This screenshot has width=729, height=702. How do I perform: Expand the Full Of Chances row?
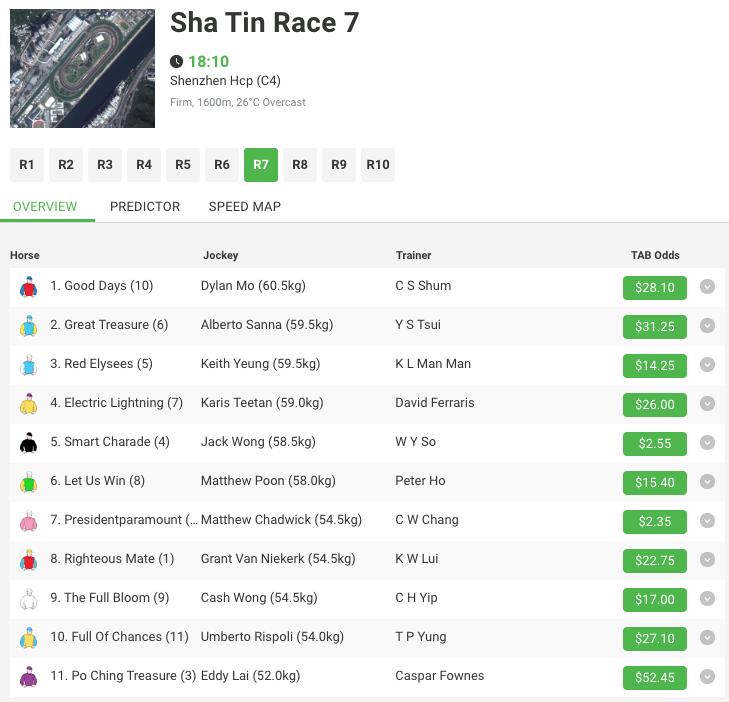[707, 638]
